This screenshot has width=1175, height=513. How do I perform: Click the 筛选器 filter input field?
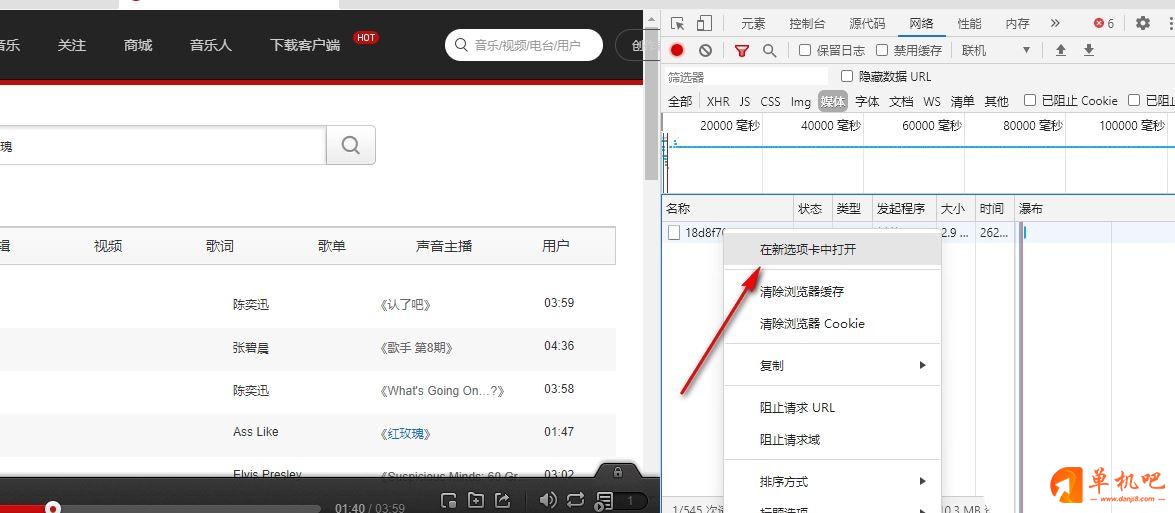pyautogui.click(x=747, y=76)
